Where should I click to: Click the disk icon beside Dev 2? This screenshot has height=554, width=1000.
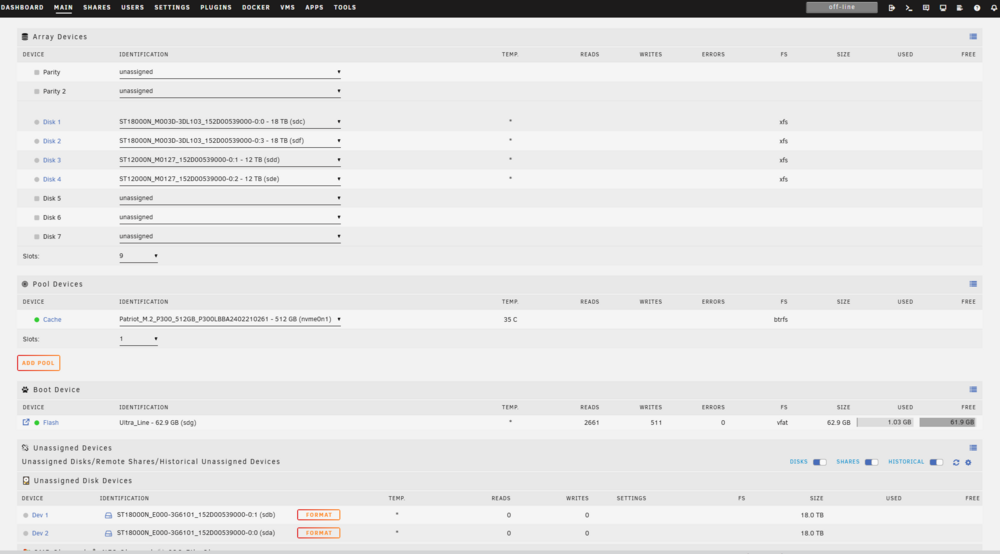pyautogui.click(x=108, y=533)
